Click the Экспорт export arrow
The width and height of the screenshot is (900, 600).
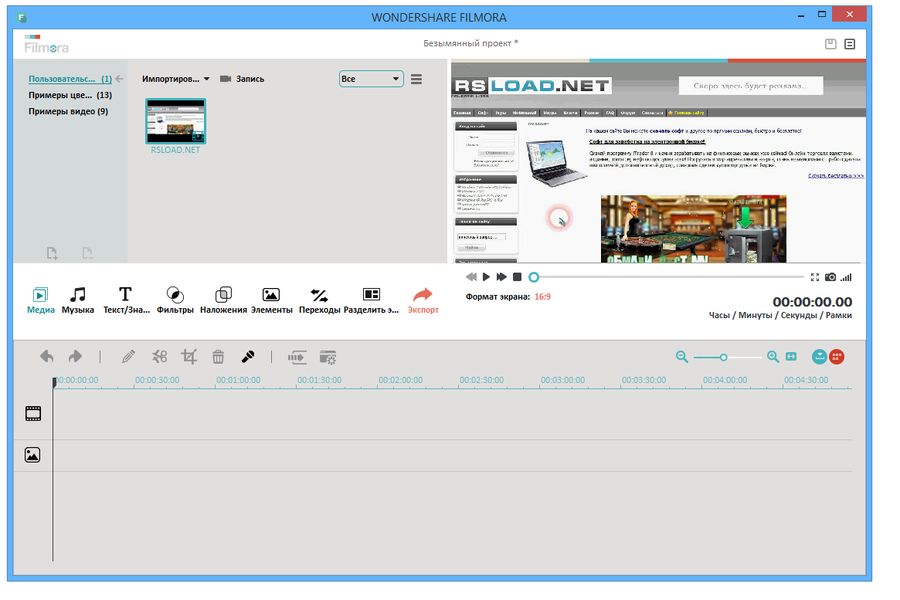click(x=423, y=300)
